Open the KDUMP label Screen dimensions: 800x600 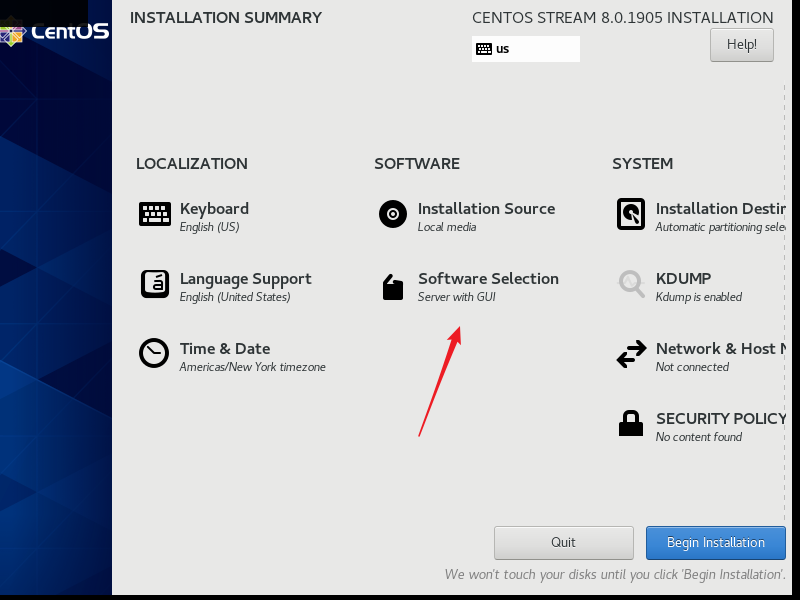[683, 279]
